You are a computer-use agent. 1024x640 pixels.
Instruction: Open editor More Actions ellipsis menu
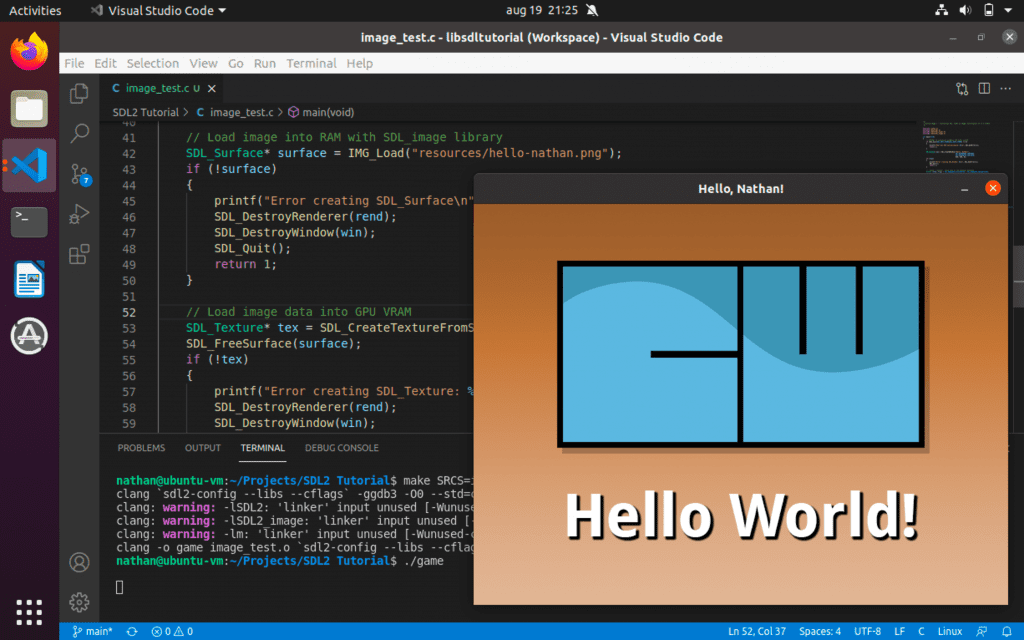[x=1005, y=89]
